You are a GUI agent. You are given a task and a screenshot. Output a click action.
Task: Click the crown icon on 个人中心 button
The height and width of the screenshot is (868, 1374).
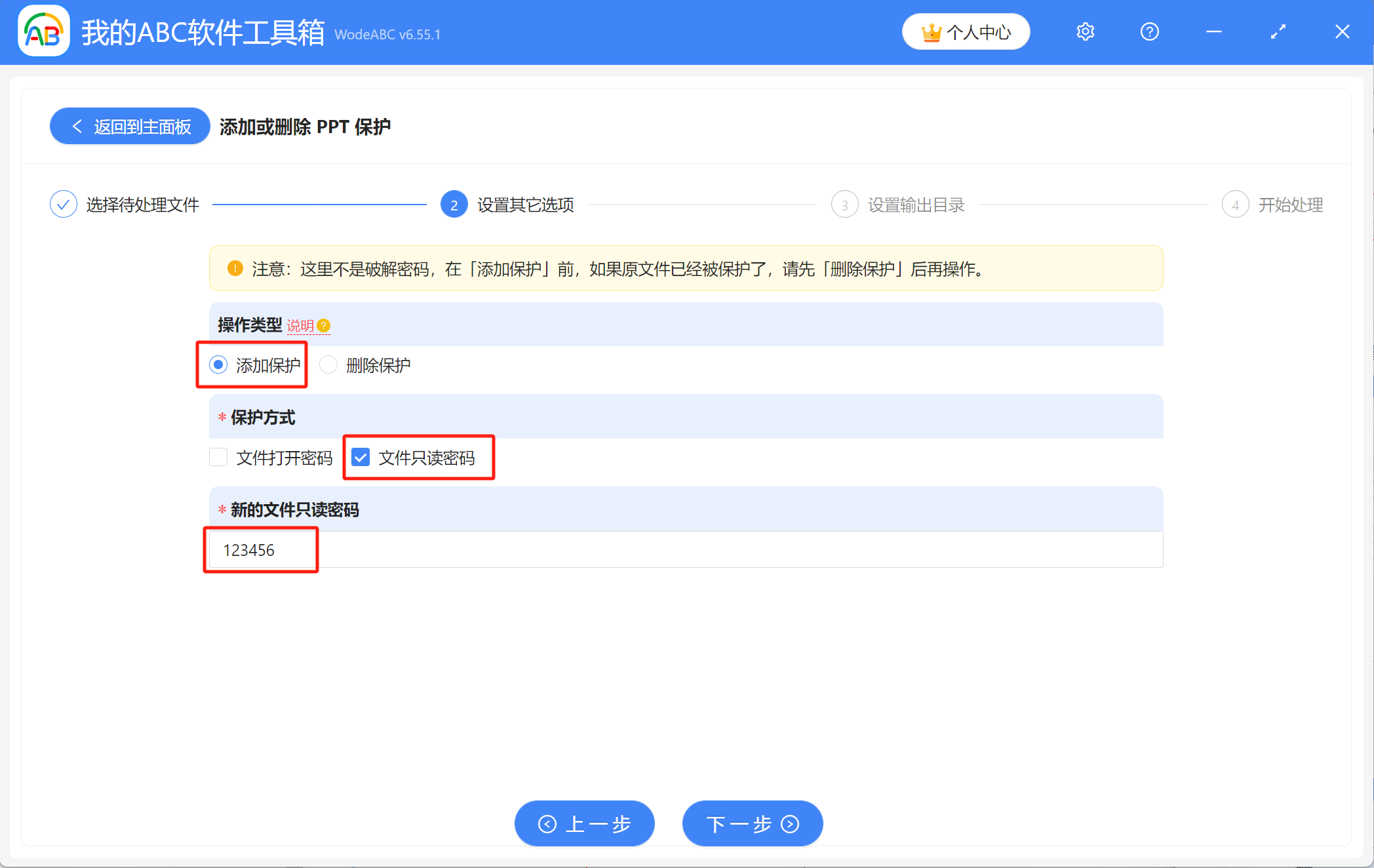point(930,31)
